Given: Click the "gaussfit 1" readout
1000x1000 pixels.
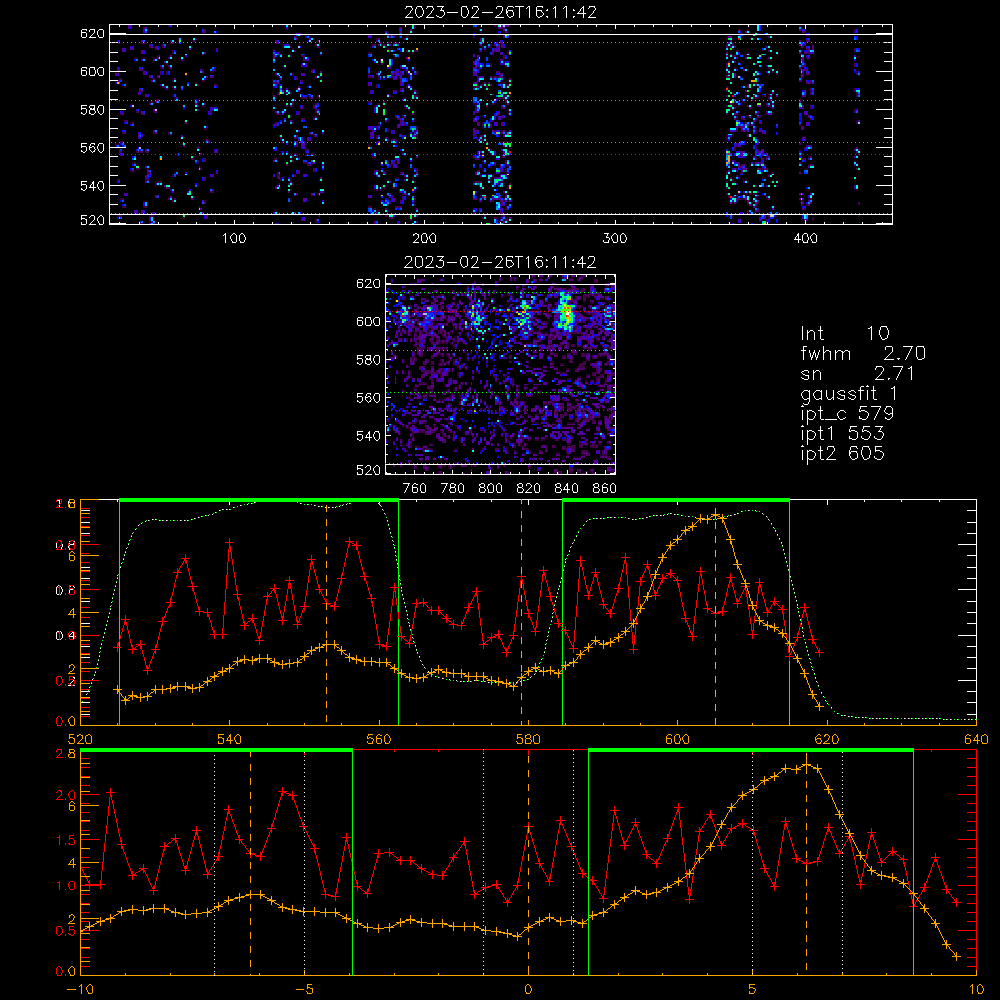Looking at the screenshot, I should tap(849, 393).
